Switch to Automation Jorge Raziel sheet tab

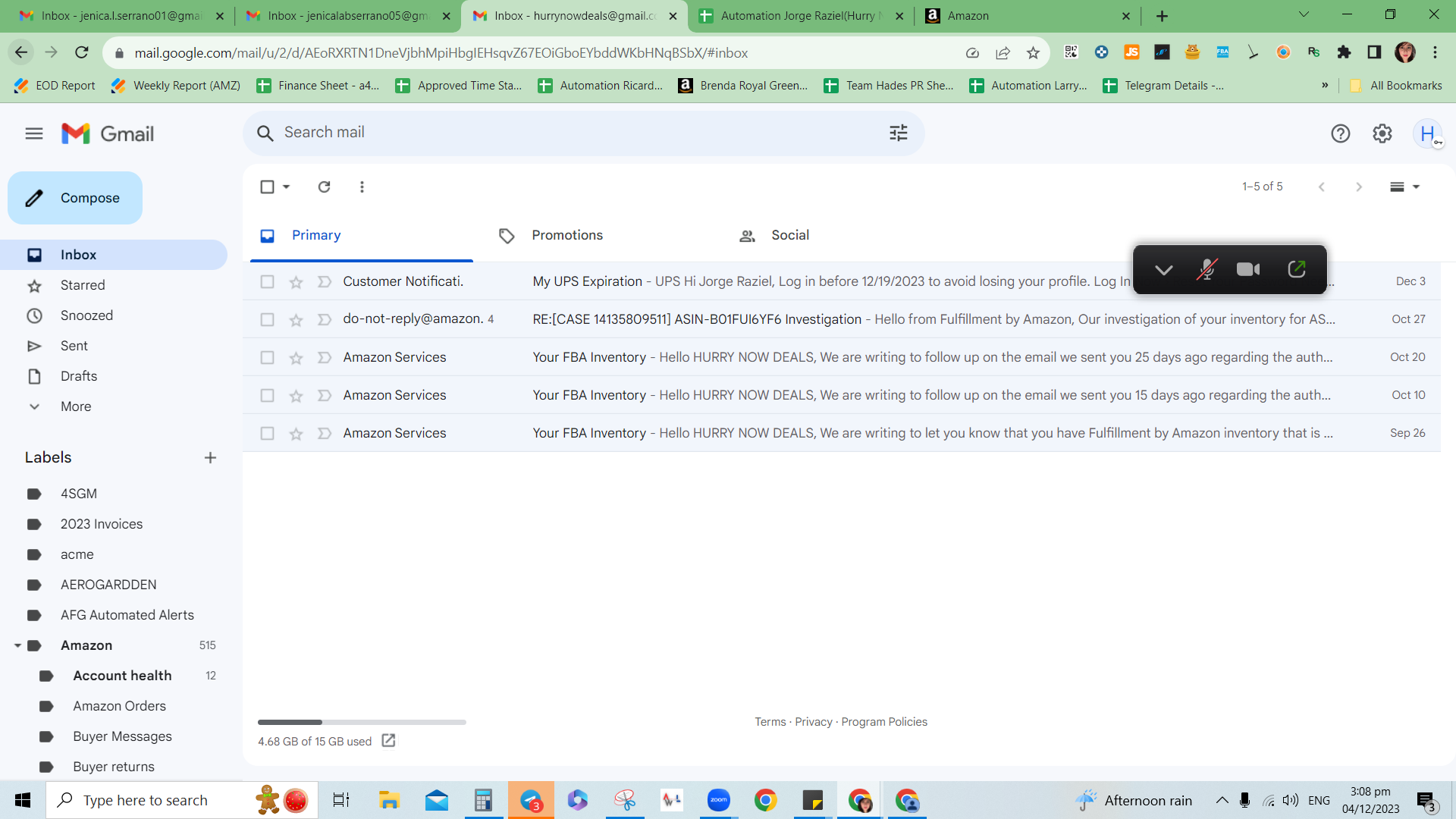800,16
